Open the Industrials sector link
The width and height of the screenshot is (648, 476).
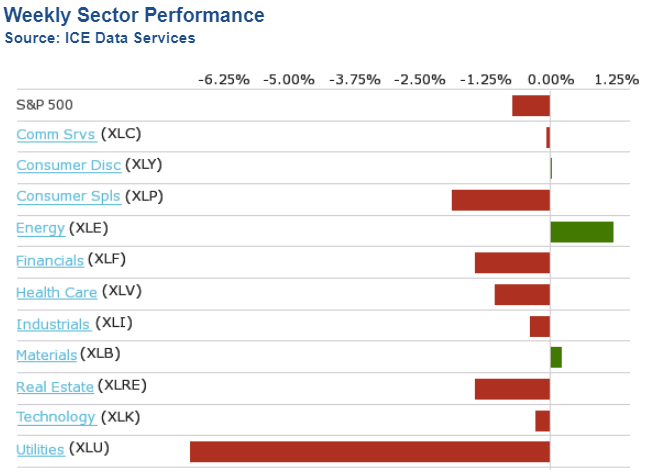[53, 324]
